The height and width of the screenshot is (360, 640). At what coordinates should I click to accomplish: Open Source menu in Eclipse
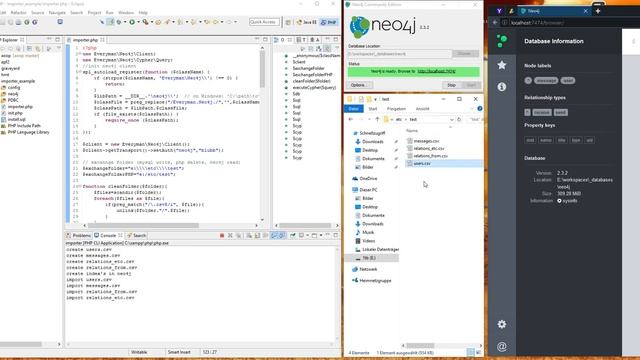[x=38, y=13]
